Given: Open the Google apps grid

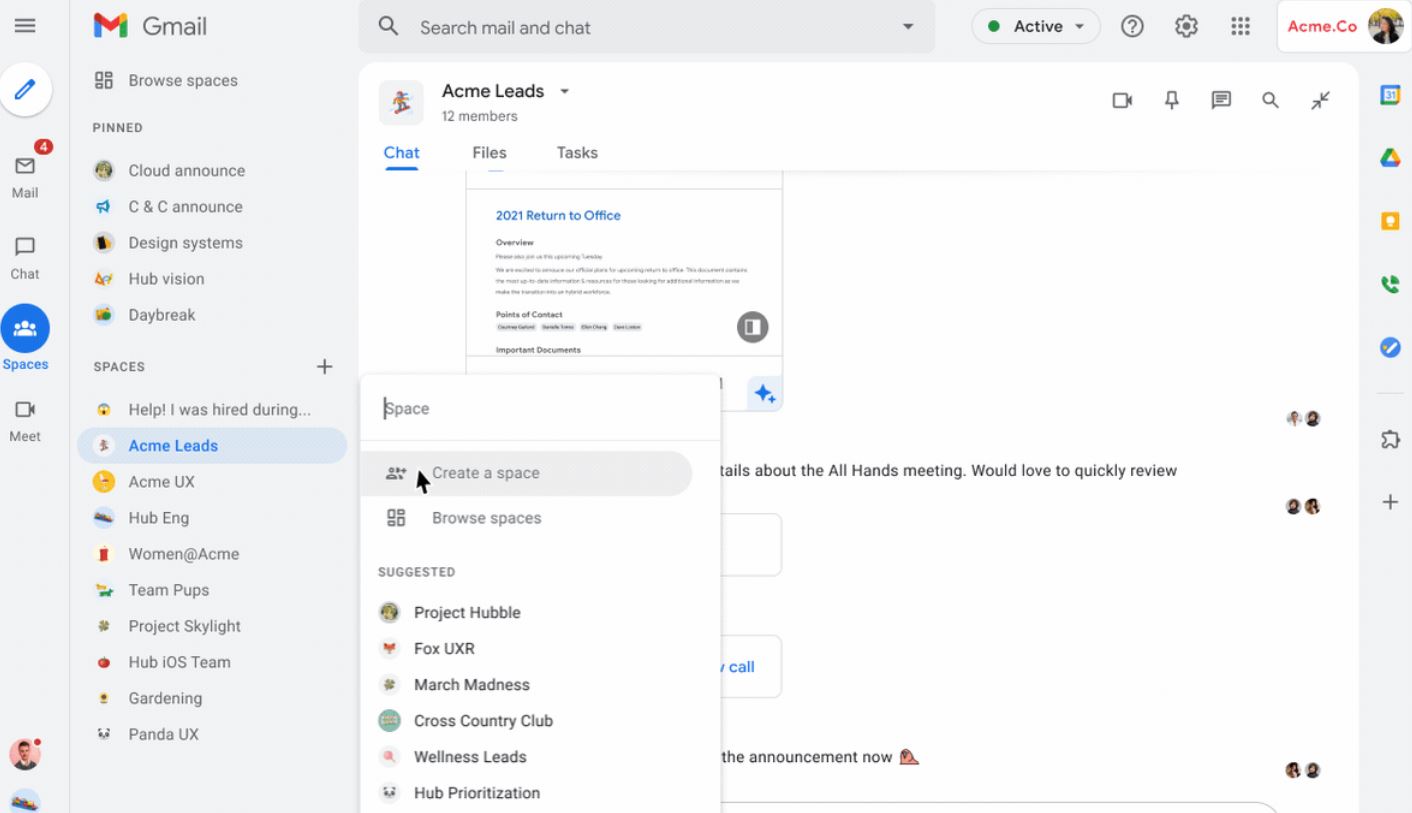Looking at the screenshot, I should coord(1240,27).
